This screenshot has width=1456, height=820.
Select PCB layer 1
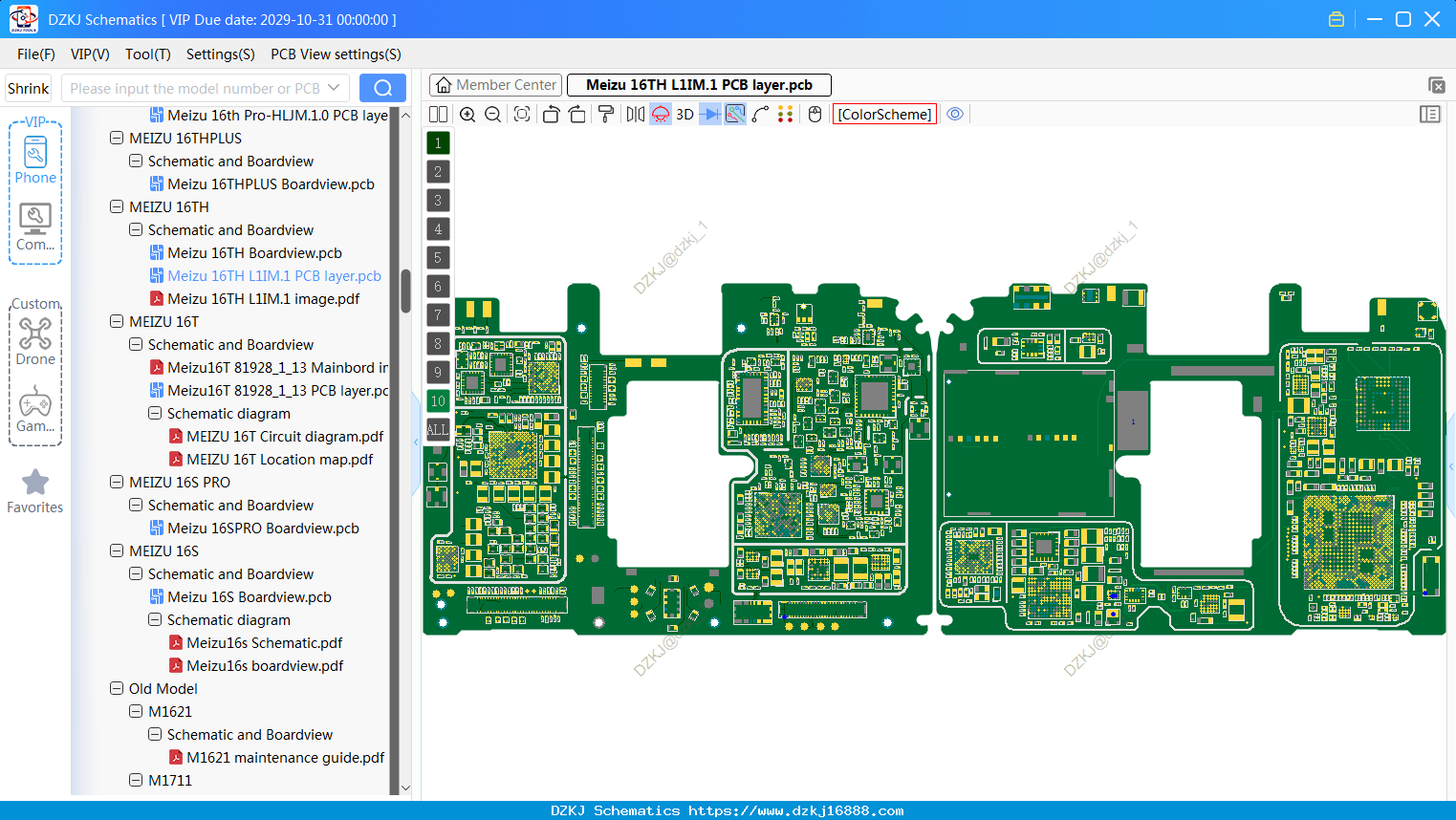pyautogui.click(x=438, y=143)
